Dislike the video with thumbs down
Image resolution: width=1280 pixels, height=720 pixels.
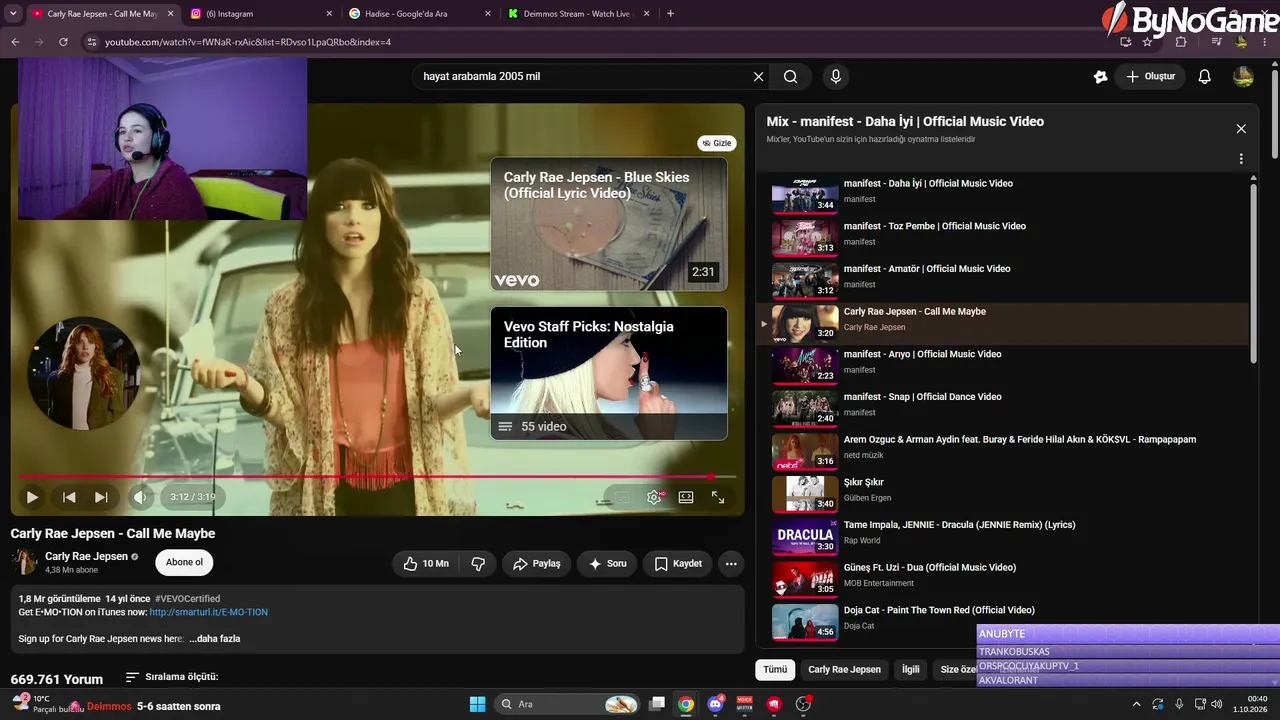click(x=478, y=564)
